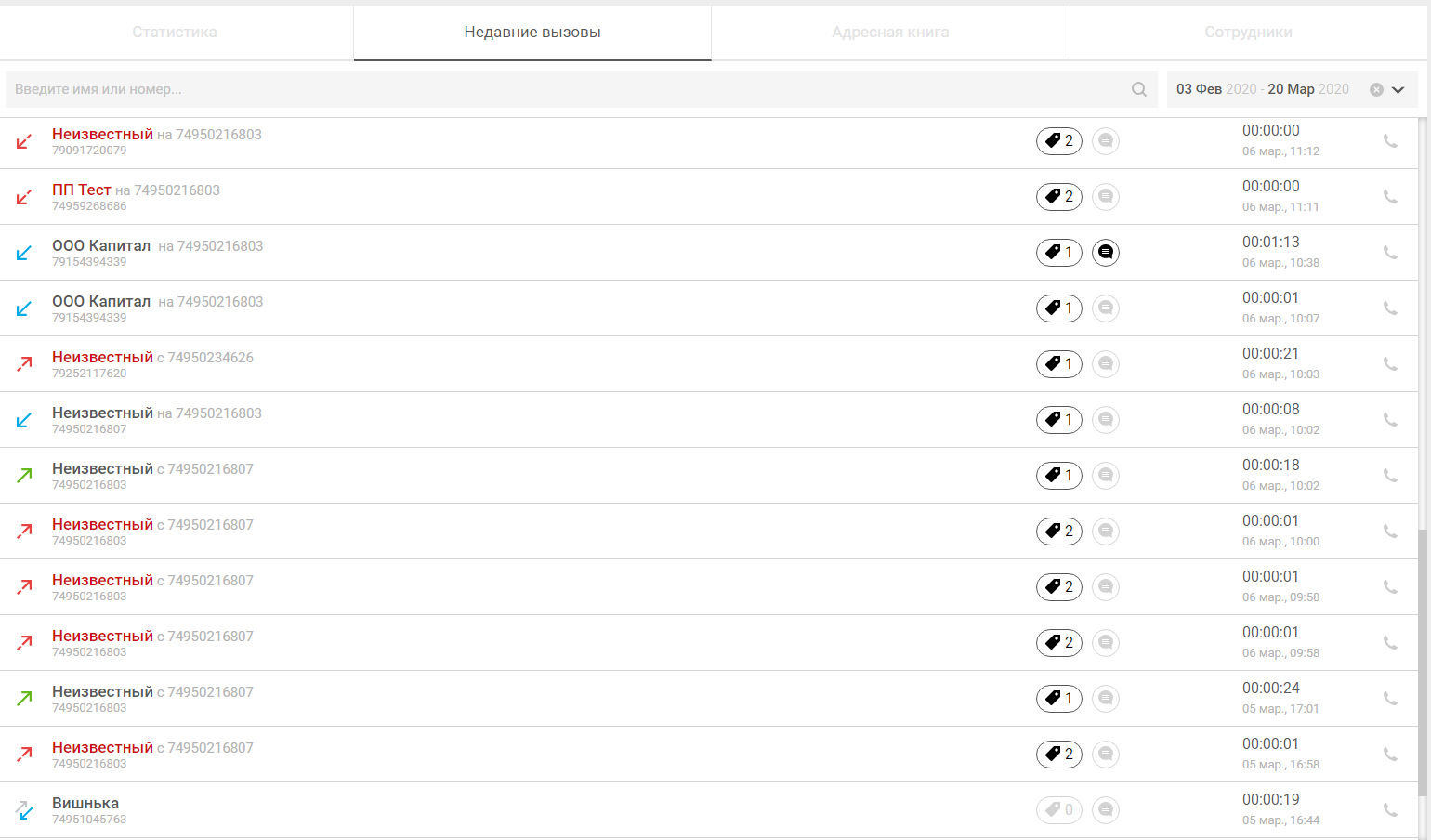
Task: Click tag badge on 17:01 call
Action: [1059, 698]
